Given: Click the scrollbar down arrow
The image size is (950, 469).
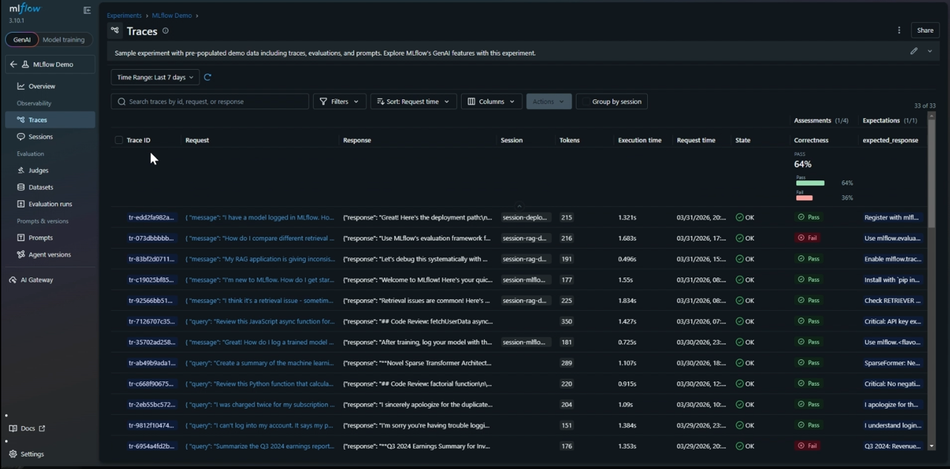Looking at the screenshot, I should coord(931,446).
